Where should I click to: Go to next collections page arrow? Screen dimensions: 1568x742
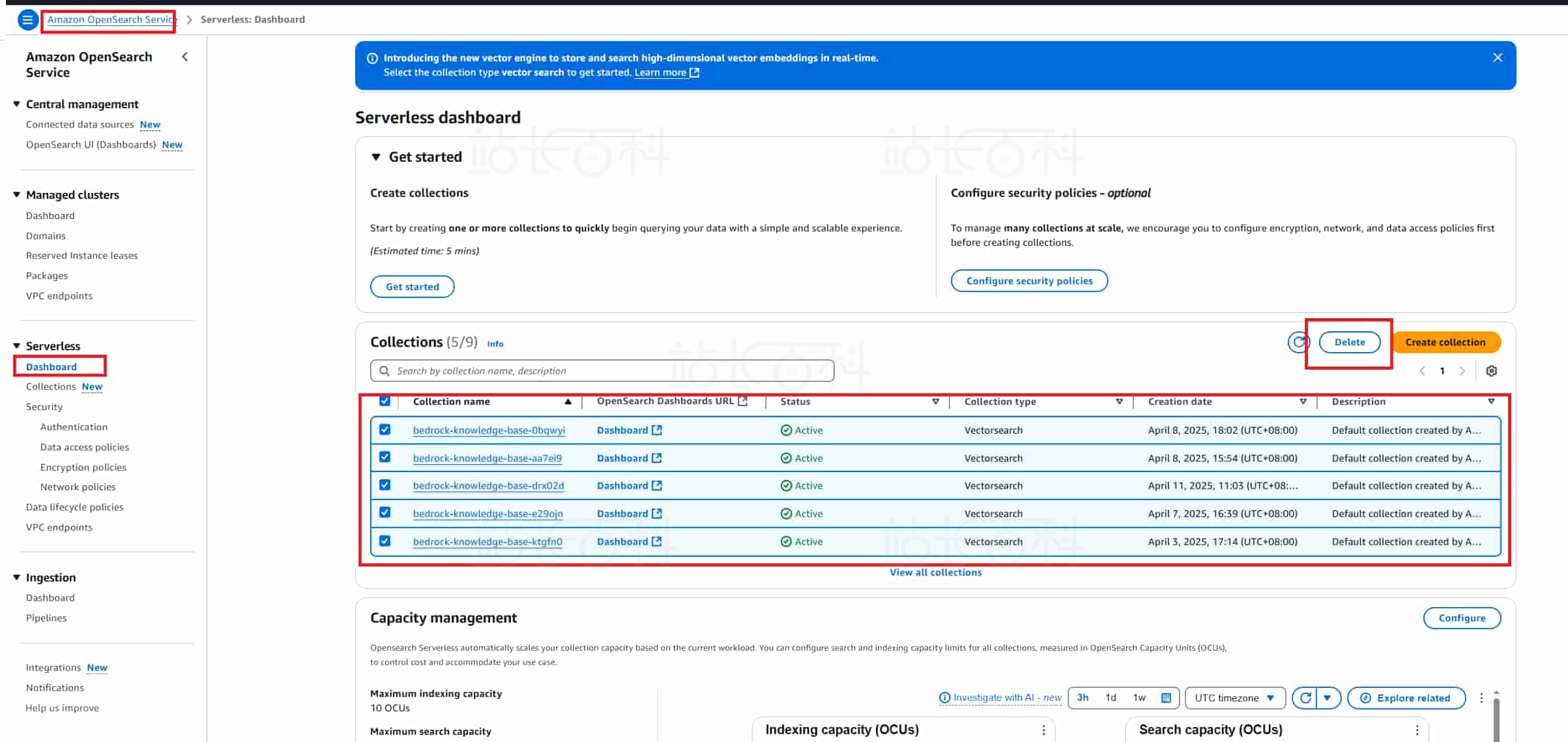[1462, 371]
